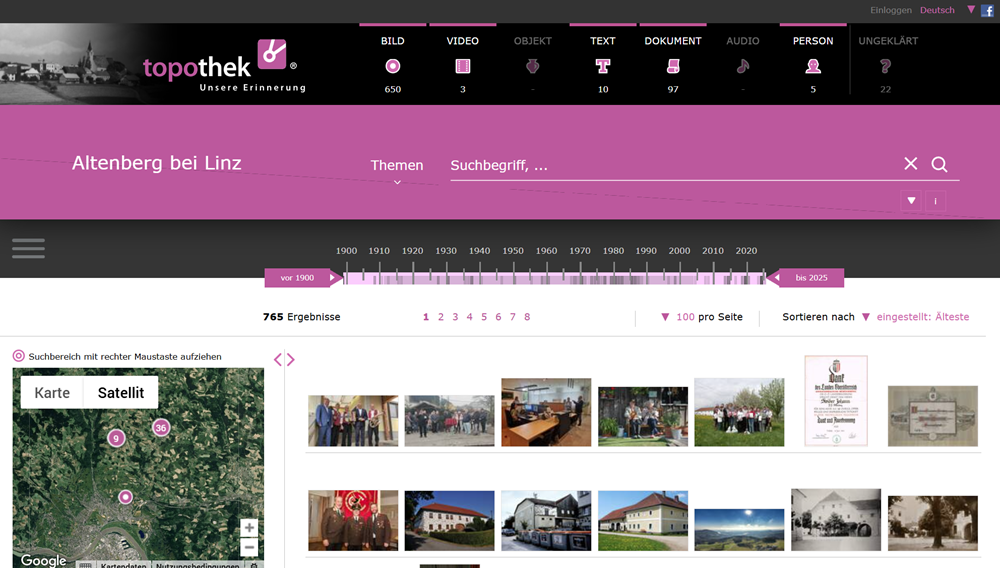
Task: Clear the search field with X
Action: [x=910, y=164]
